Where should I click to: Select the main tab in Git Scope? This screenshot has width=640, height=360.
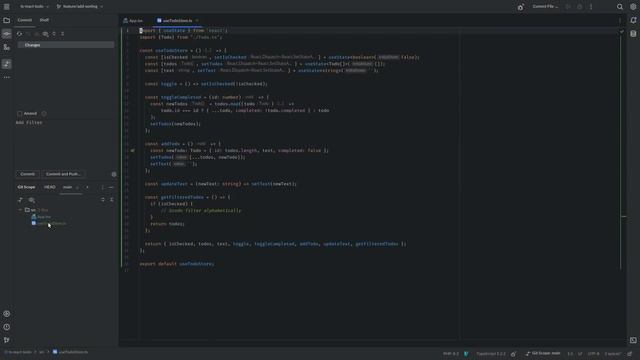pyautogui.click(x=67, y=187)
